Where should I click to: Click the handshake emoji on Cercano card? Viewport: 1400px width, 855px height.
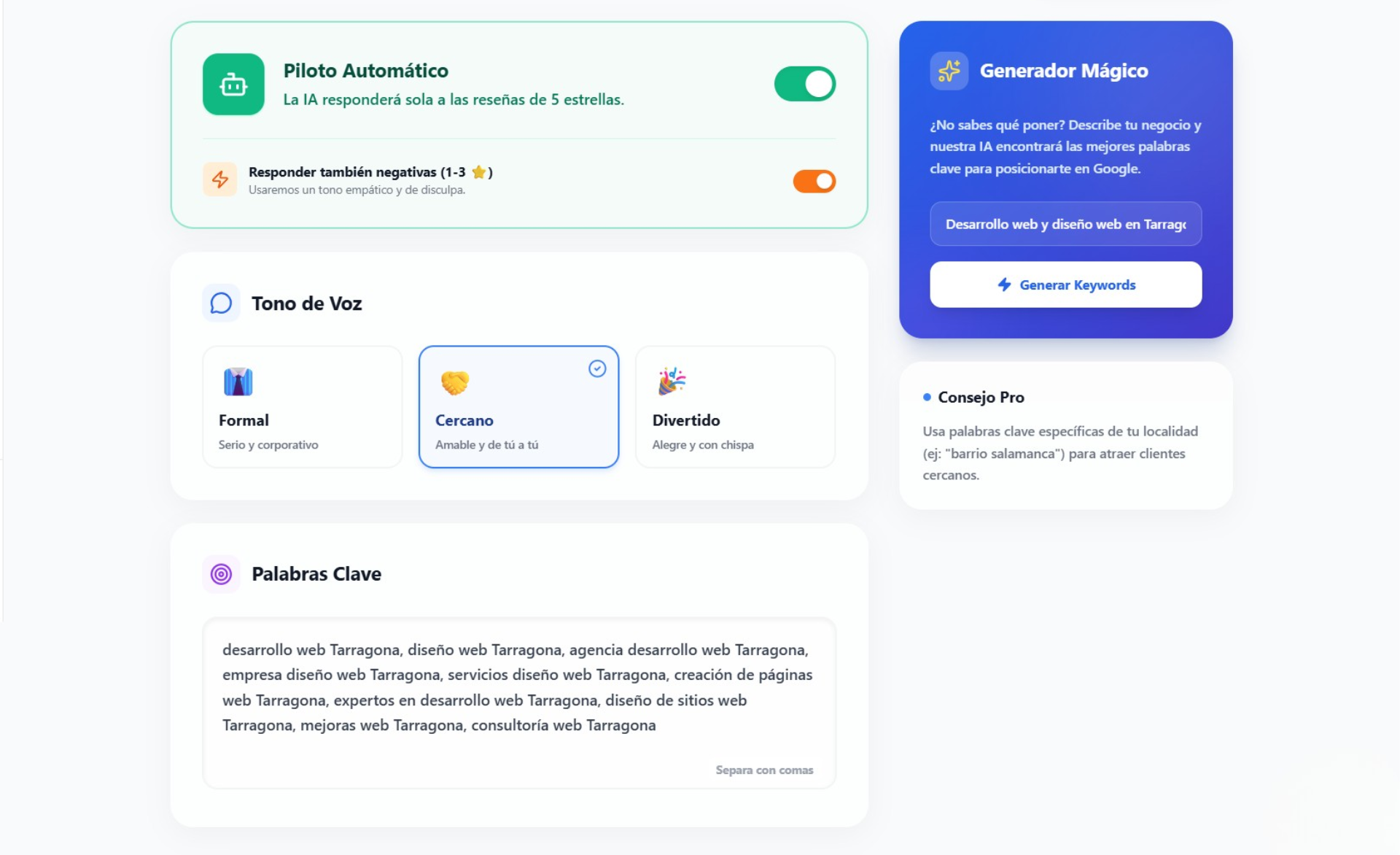pyautogui.click(x=454, y=382)
